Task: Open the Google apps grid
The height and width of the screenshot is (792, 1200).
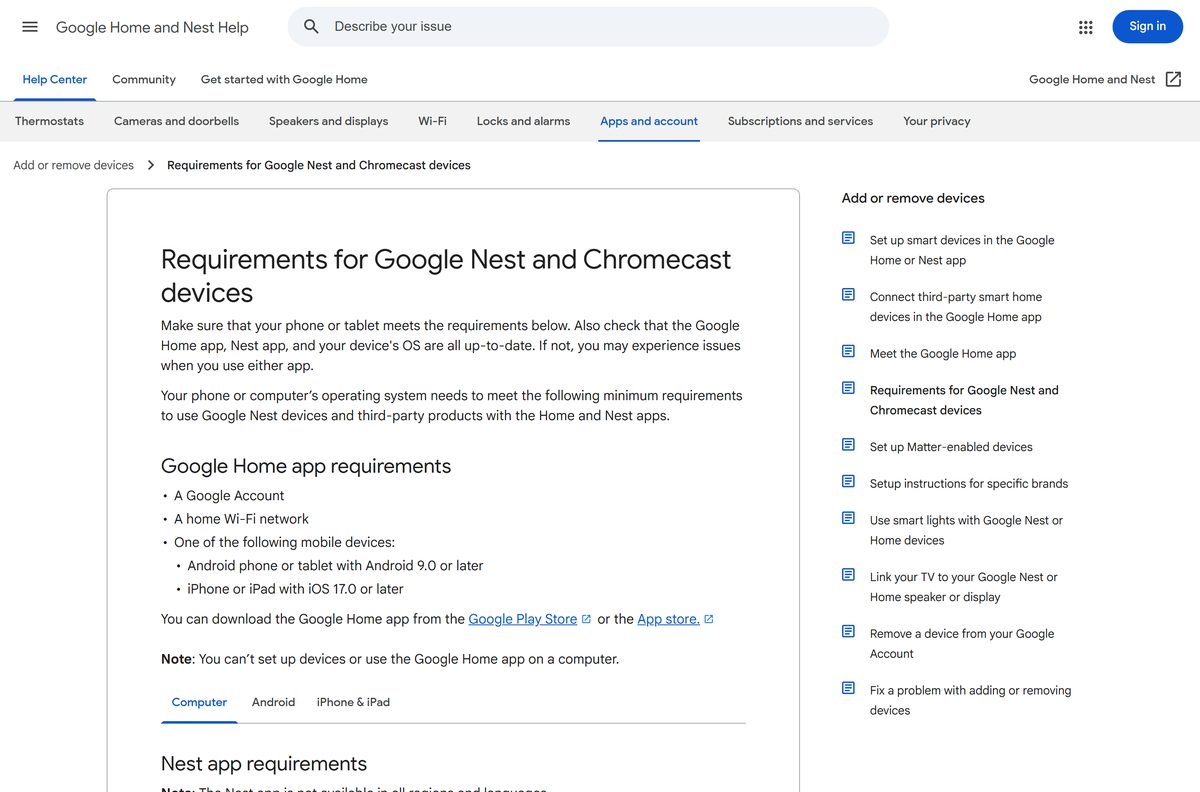Action: coord(1086,27)
